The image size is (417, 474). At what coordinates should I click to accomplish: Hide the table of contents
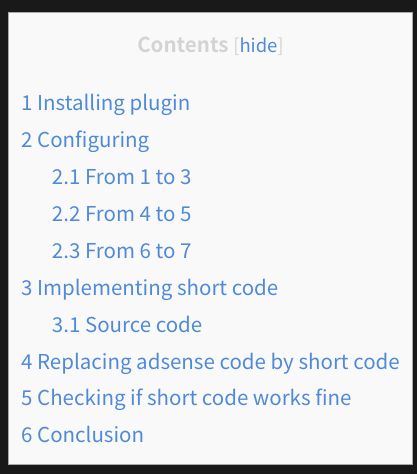pyautogui.click(x=258, y=45)
